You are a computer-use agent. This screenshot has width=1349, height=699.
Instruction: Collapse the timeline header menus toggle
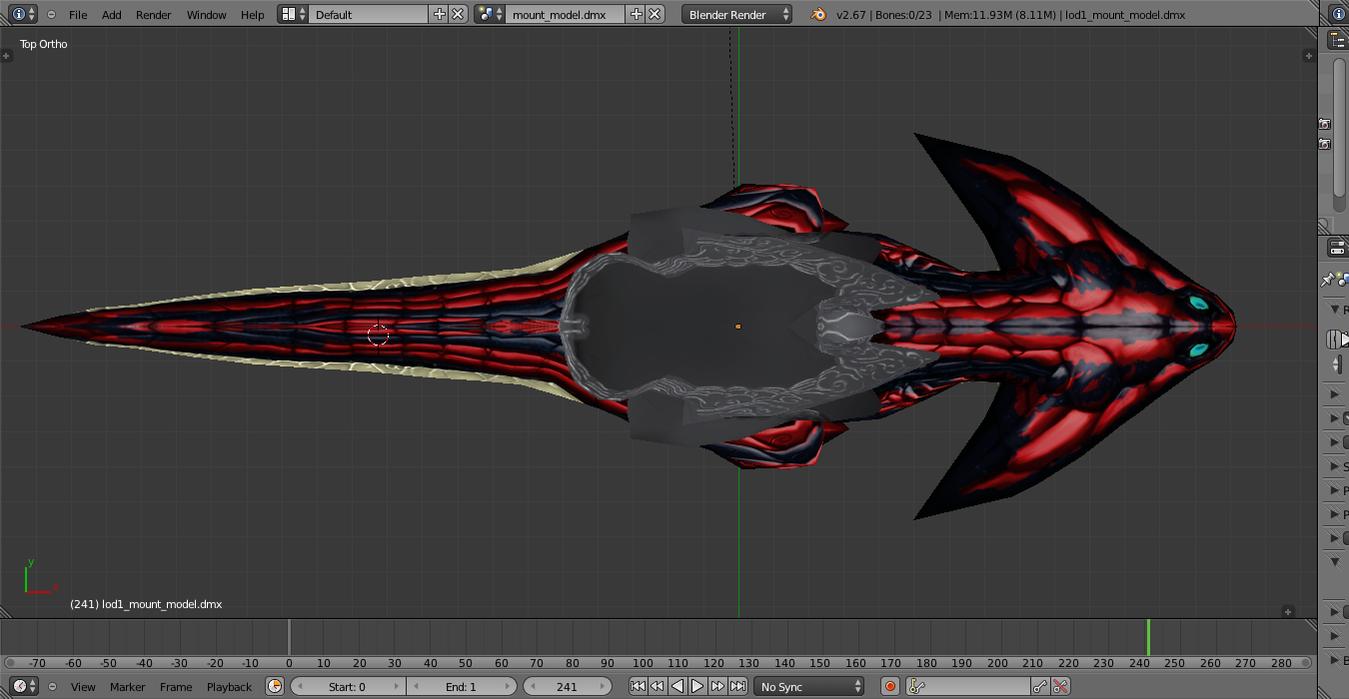[52, 686]
